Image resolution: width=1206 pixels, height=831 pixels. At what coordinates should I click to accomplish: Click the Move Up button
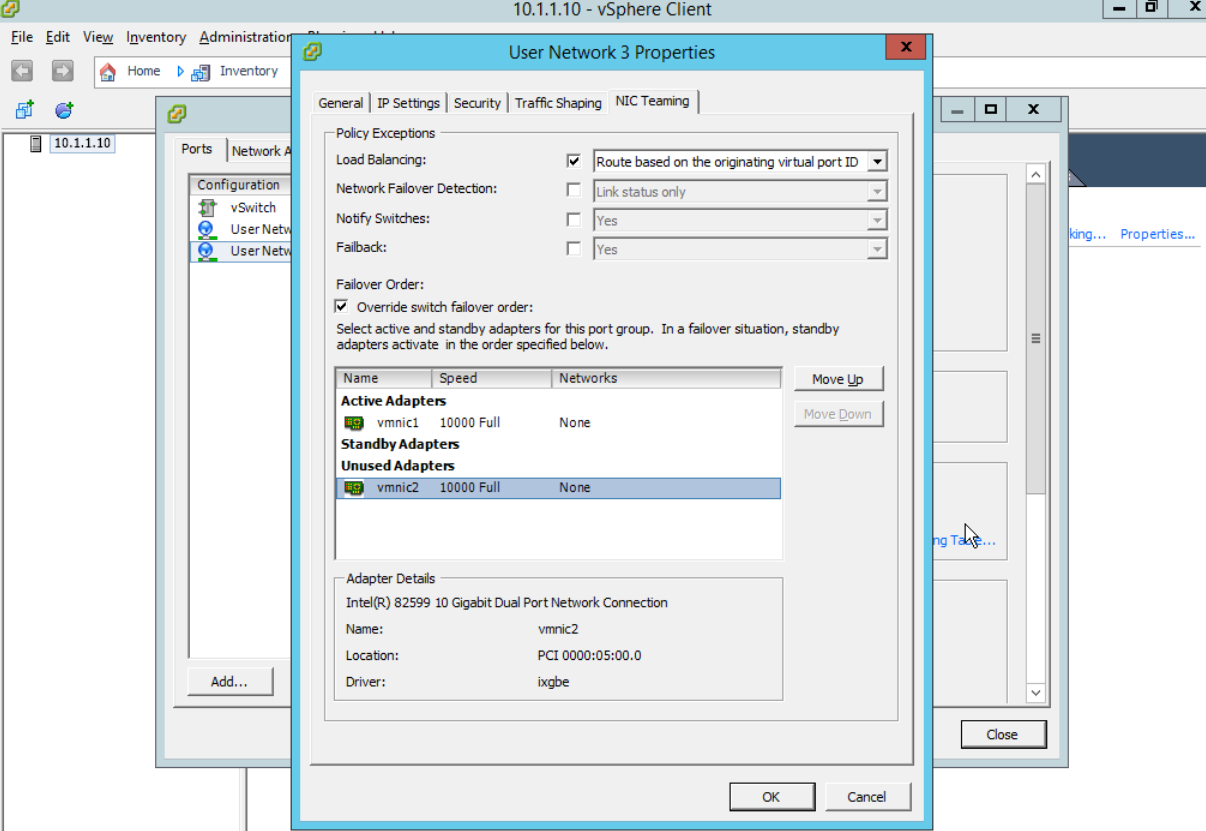(838, 379)
